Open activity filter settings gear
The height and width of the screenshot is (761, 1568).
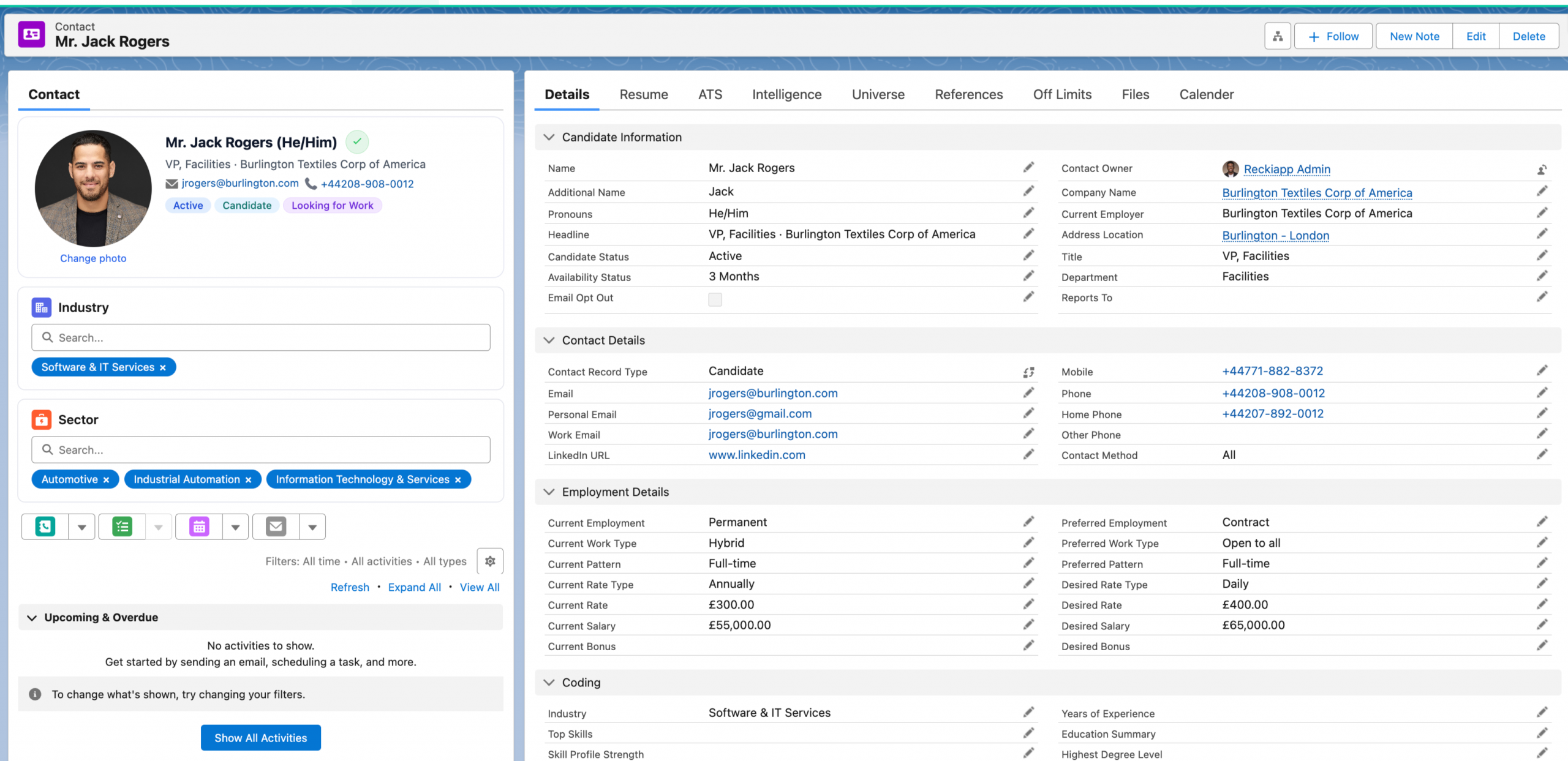point(490,561)
